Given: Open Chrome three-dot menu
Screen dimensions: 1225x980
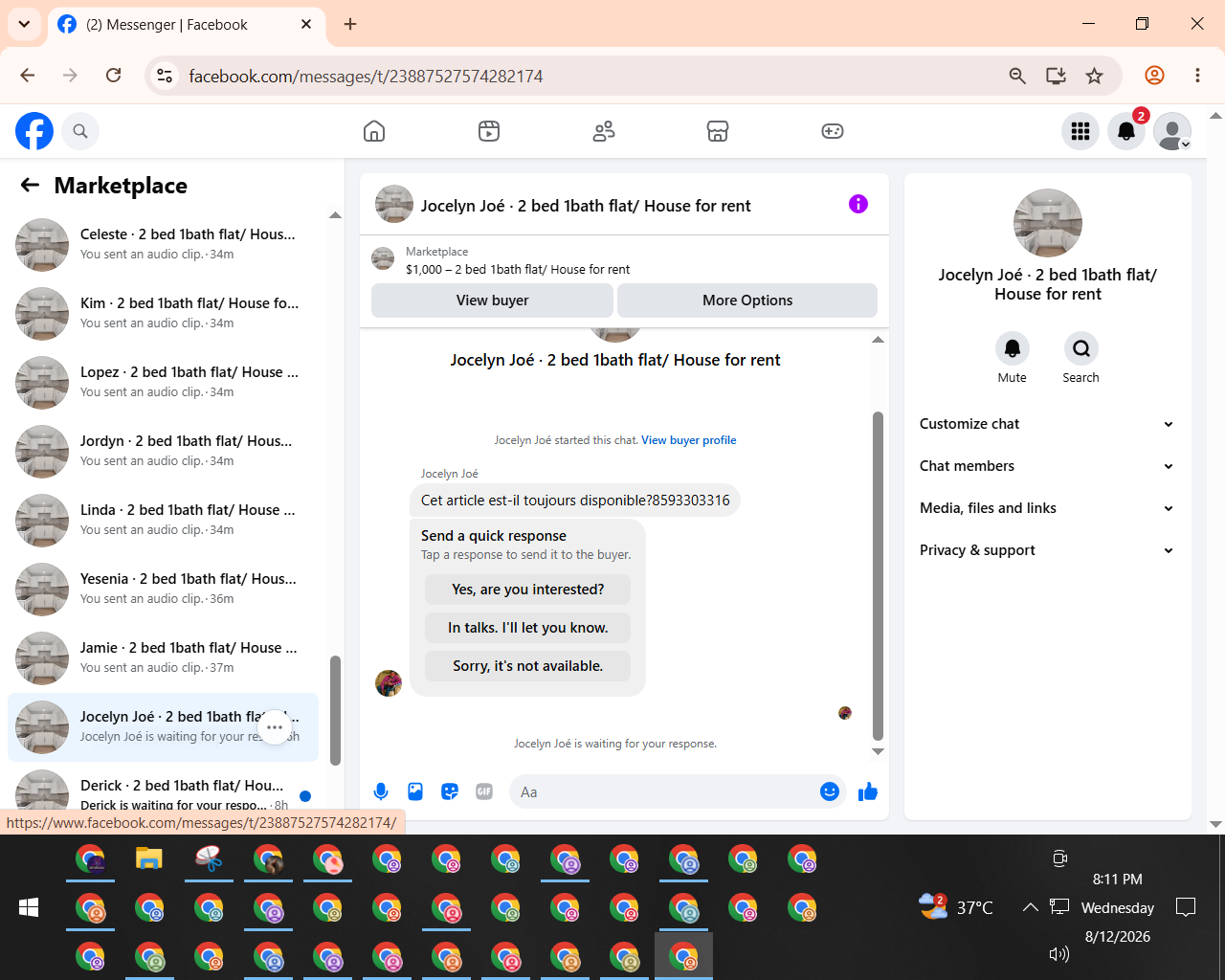Looking at the screenshot, I should pos(1197,76).
